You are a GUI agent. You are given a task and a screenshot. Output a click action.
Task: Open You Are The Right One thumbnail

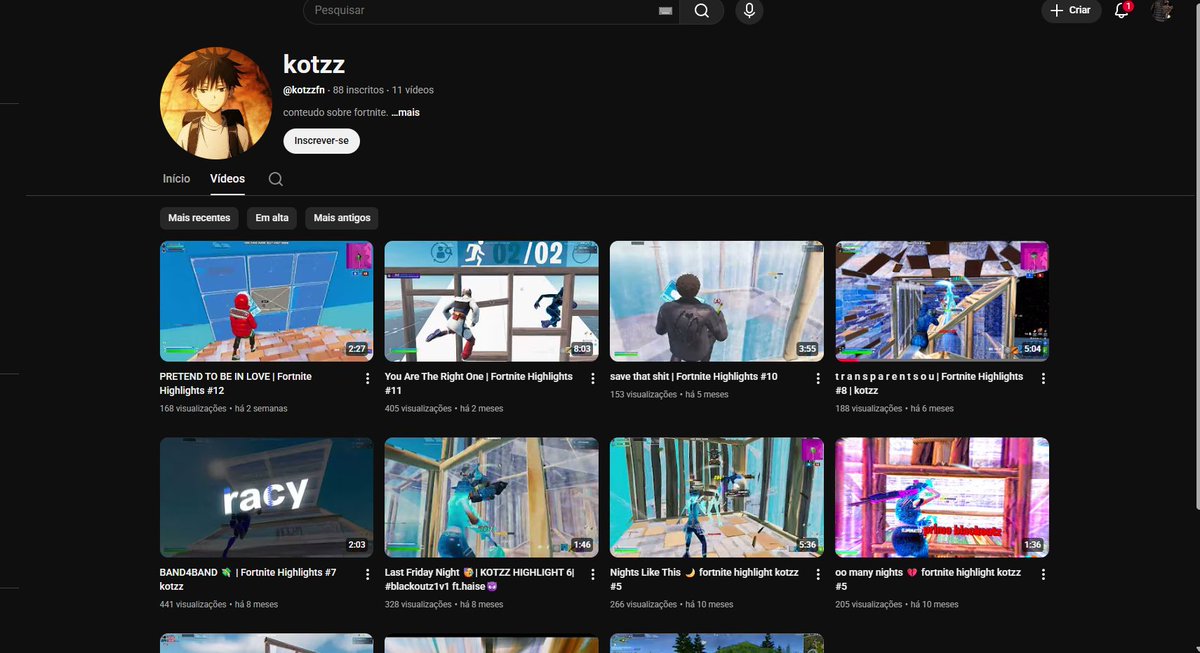tap(491, 301)
